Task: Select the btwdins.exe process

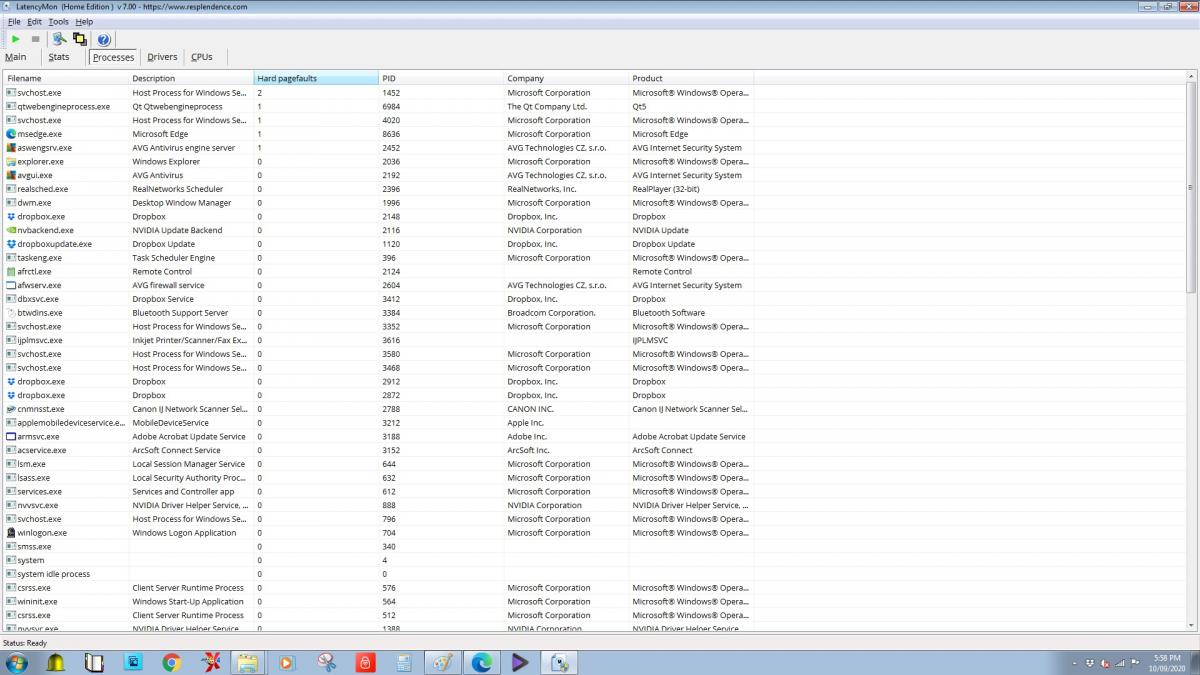Action: click(x=379, y=313)
